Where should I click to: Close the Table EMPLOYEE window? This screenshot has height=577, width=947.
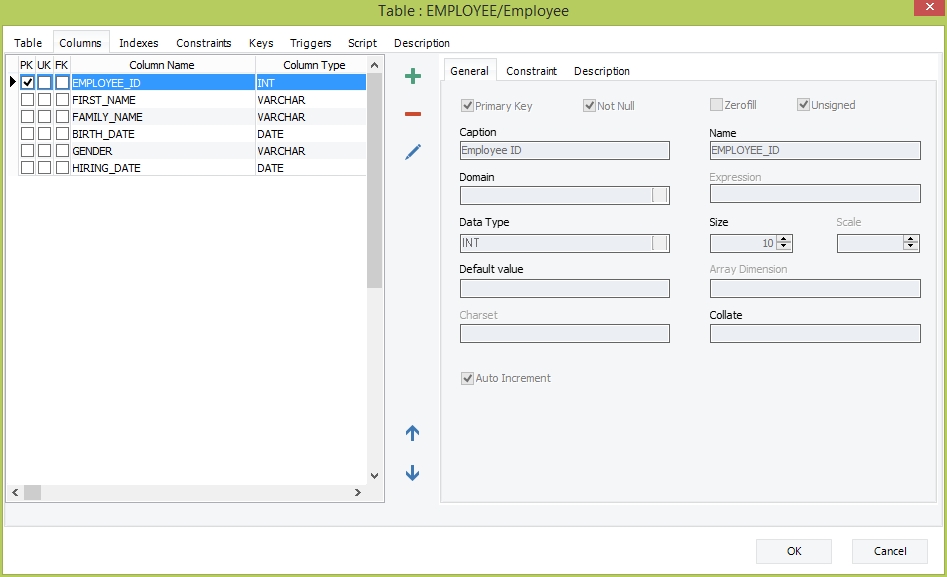[x=926, y=9]
